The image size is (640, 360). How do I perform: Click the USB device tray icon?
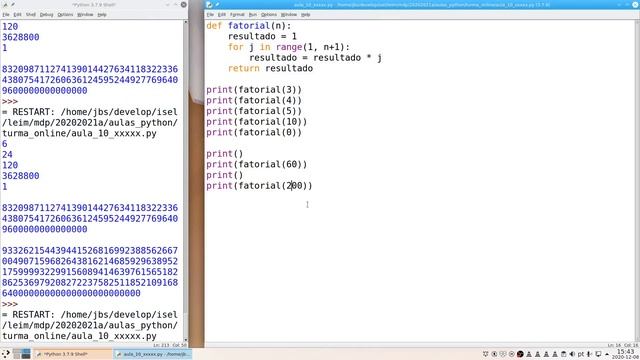click(x=589, y=354)
